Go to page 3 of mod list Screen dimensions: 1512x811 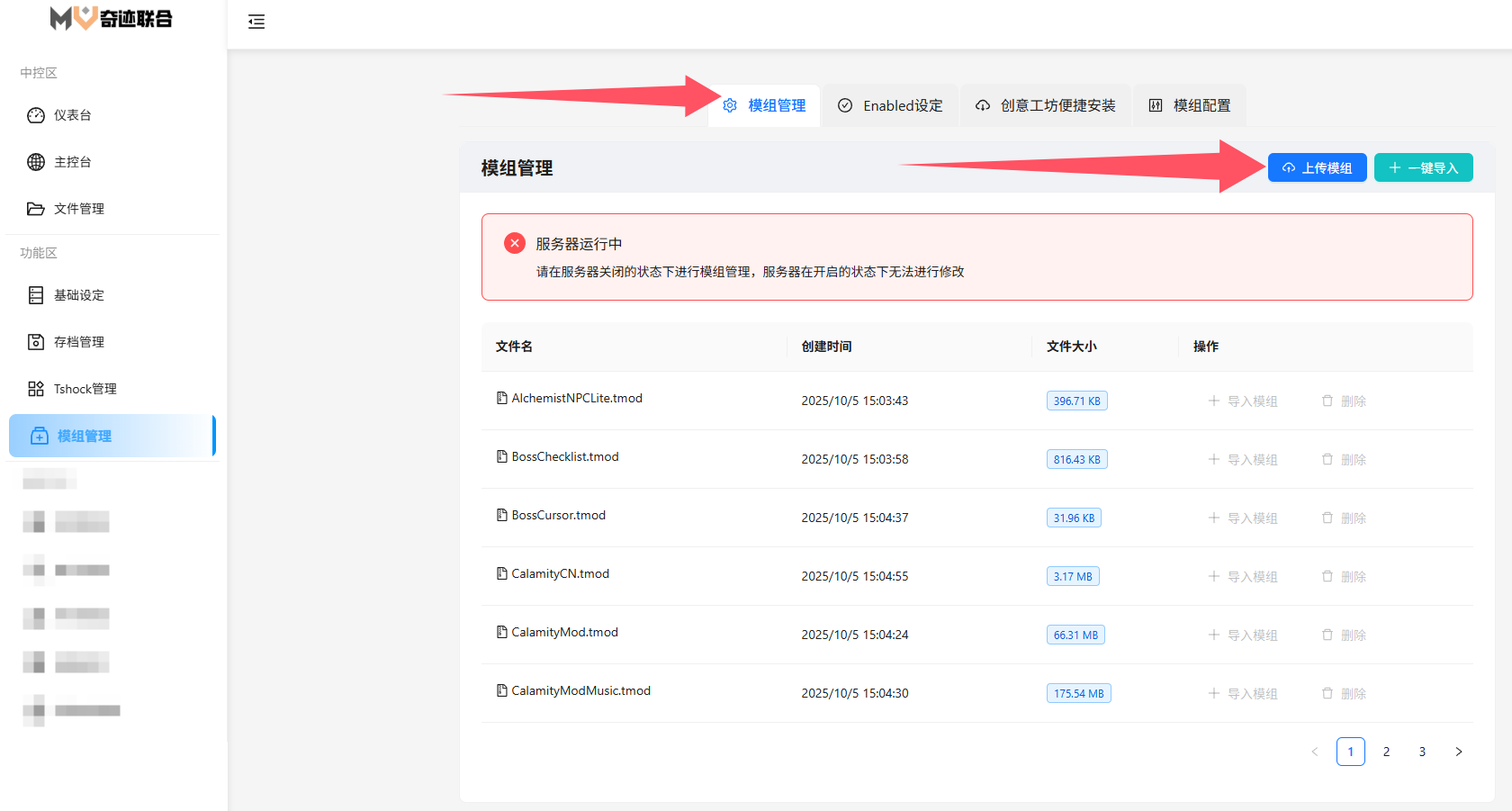pos(1422,752)
